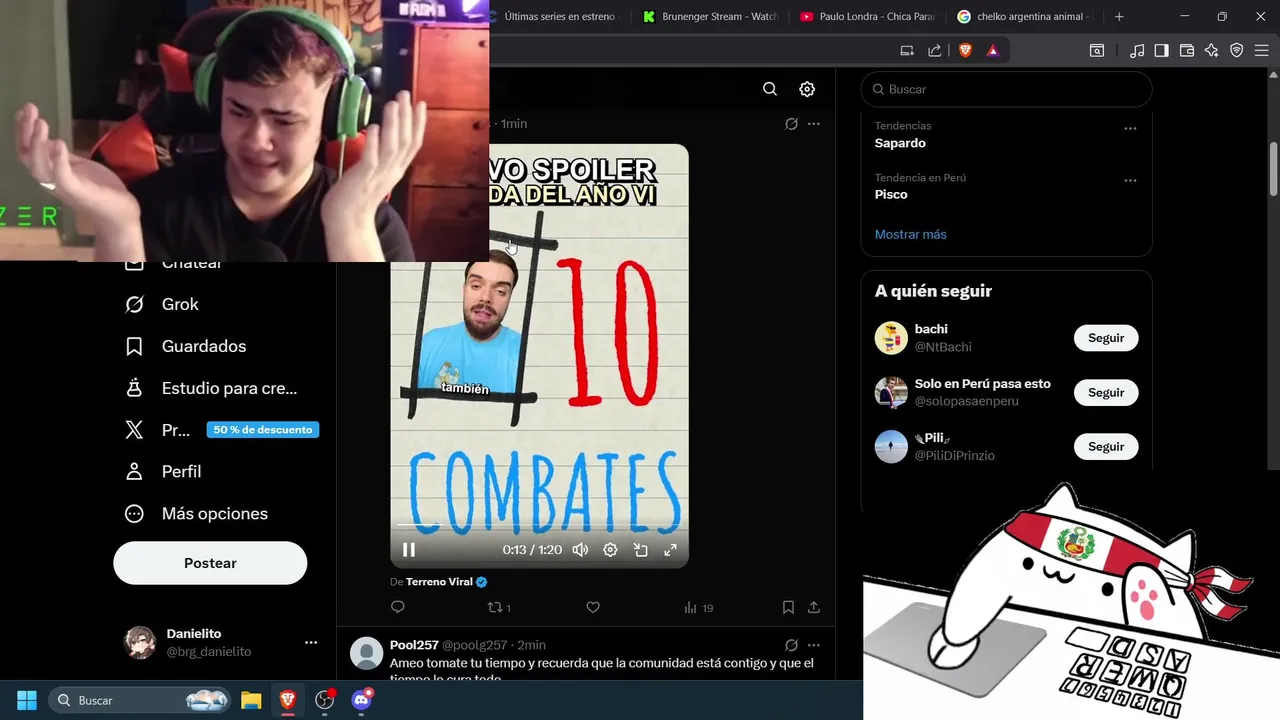The image size is (1280, 720).
Task: Like the video post heart icon
Action: click(593, 607)
